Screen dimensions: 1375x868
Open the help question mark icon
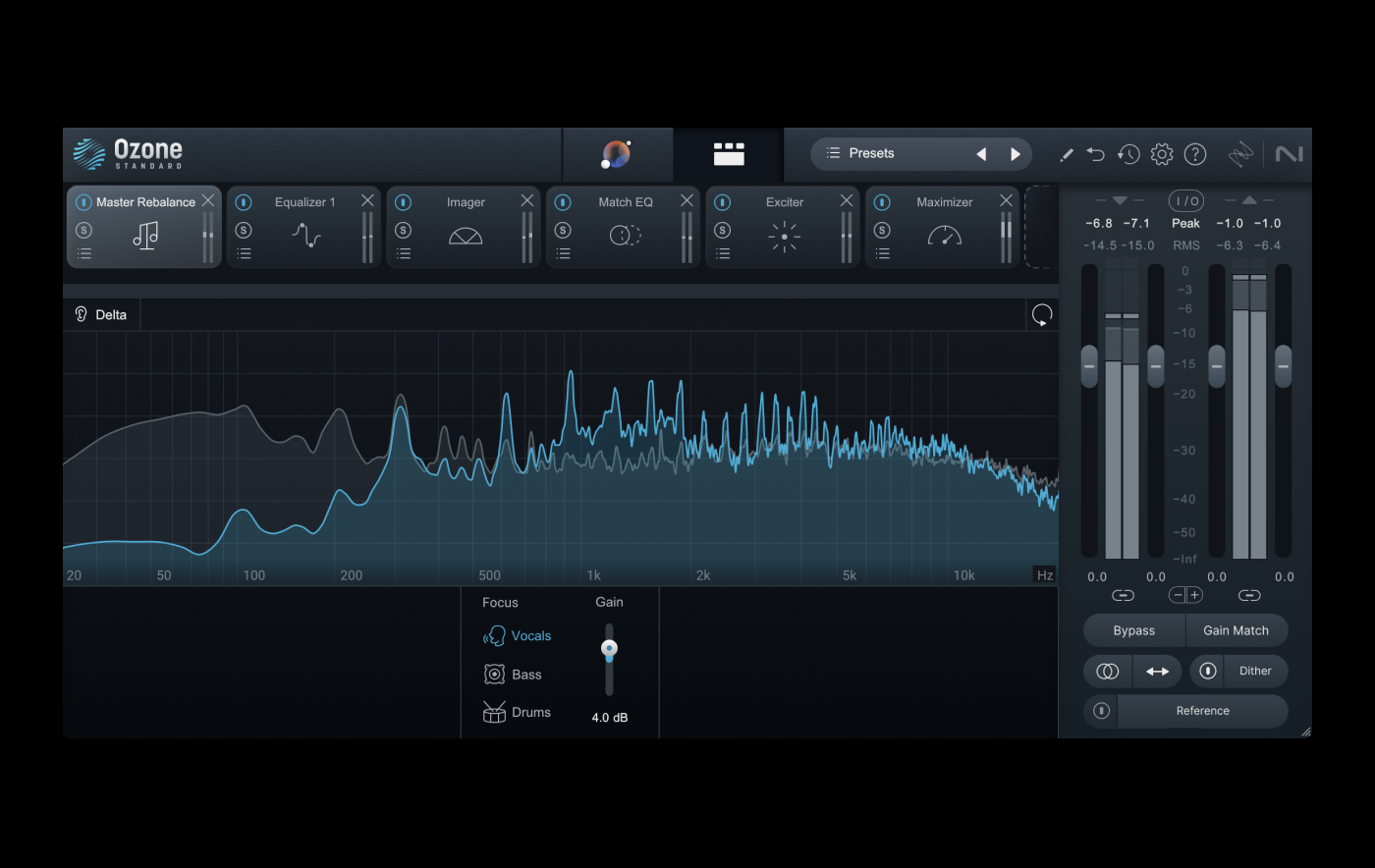click(1195, 154)
